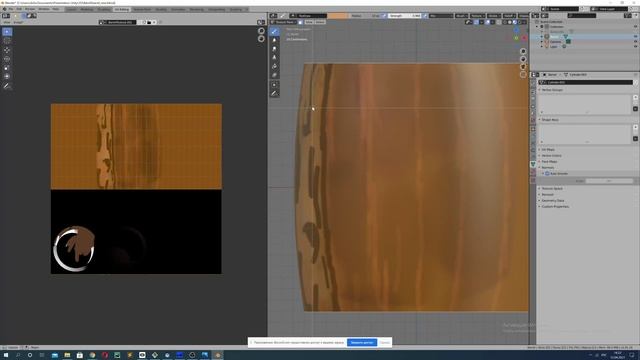Open the File menu

click(11, 9)
